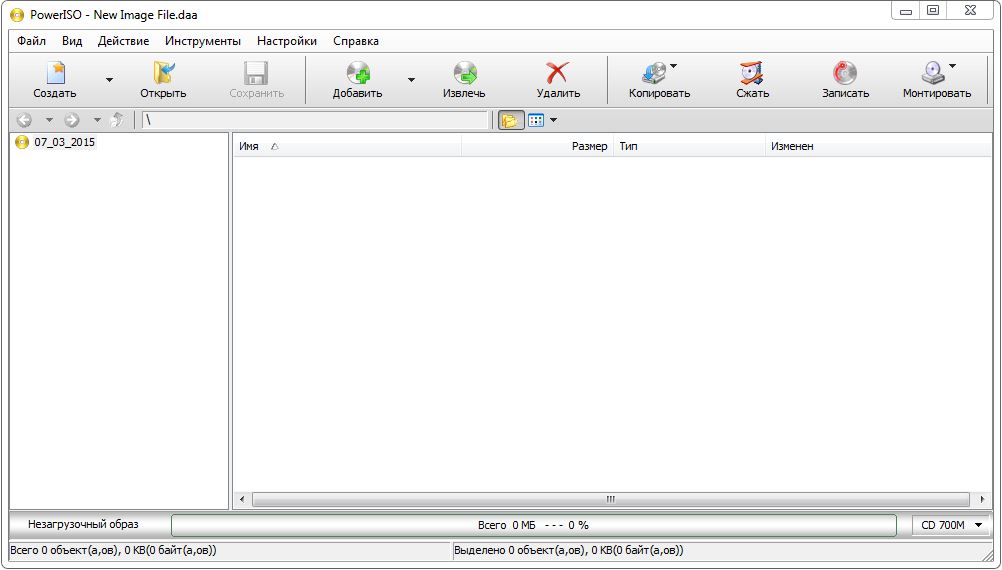Click the Добавить (add files) toolbar icon

[358, 73]
